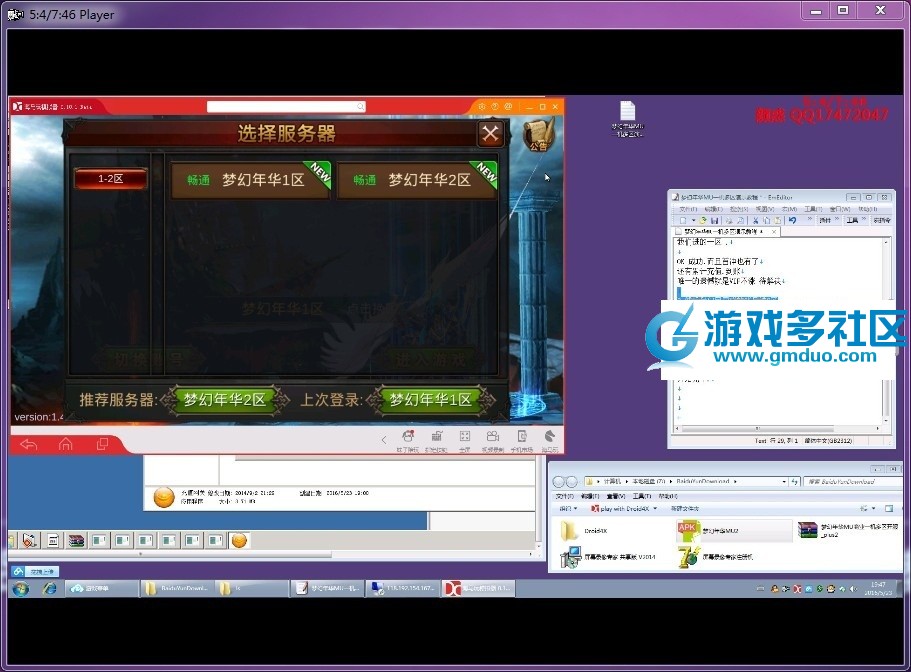The image size is (911, 672).
Task: Expand the Explorer address bar history dropdown
Action: pos(785,481)
